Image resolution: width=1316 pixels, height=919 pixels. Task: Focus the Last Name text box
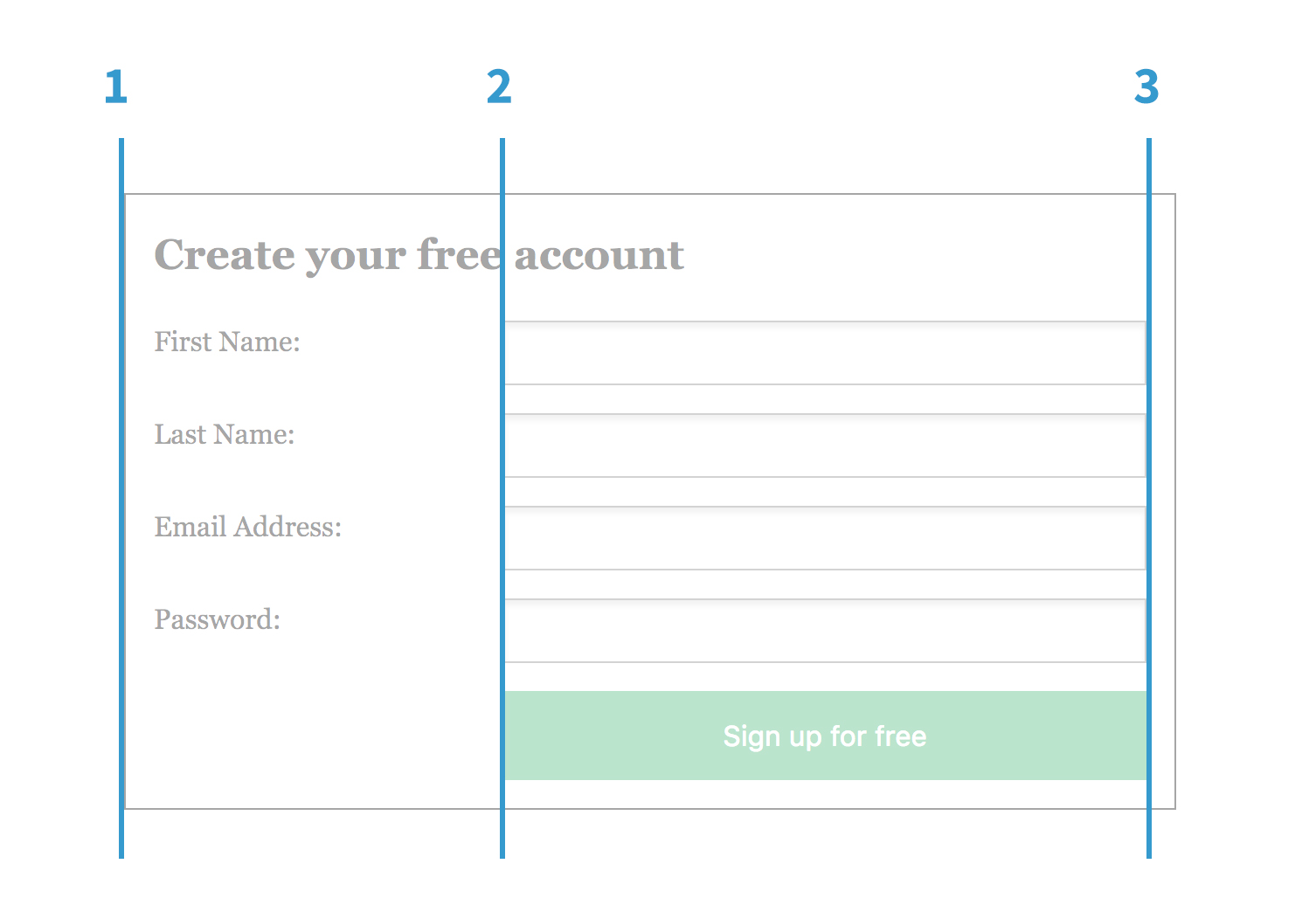(824, 446)
